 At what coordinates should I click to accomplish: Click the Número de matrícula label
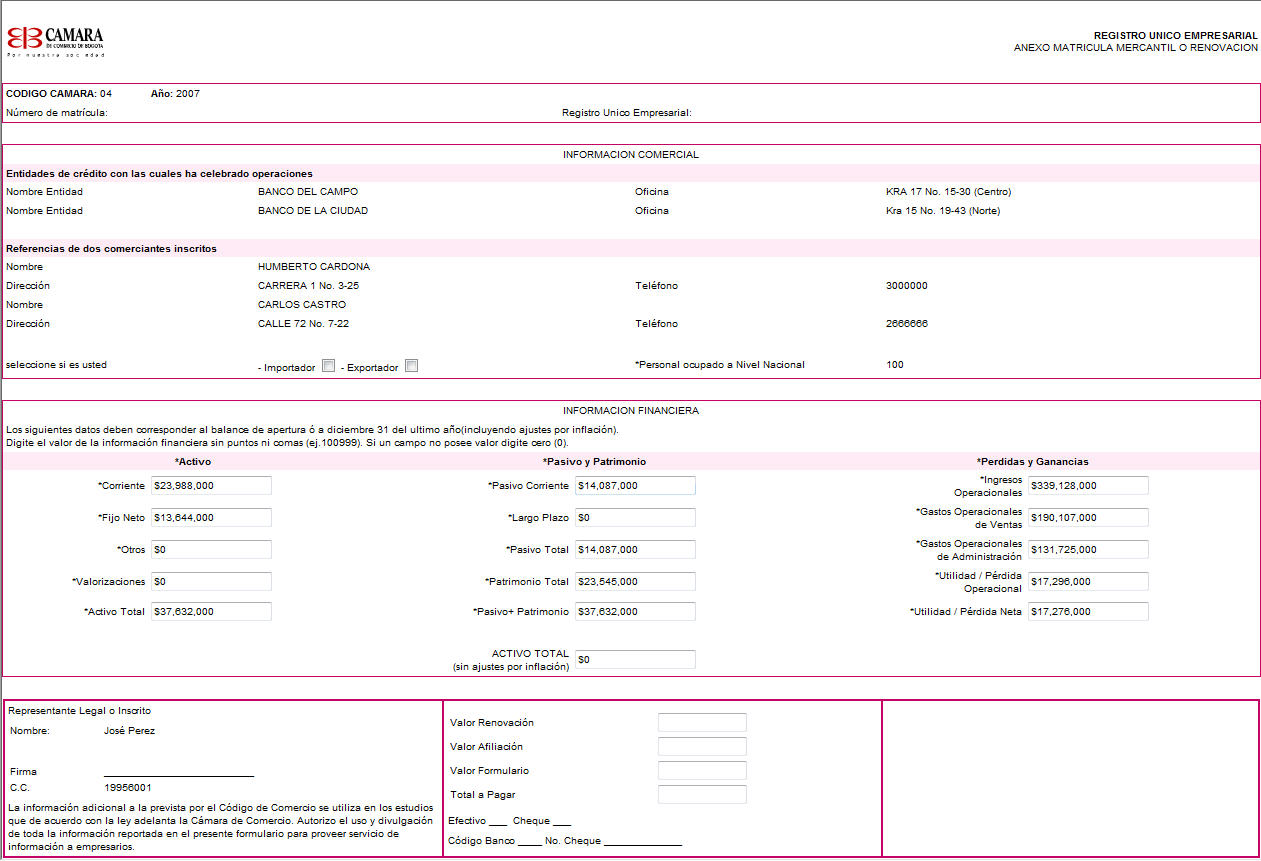pos(57,113)
